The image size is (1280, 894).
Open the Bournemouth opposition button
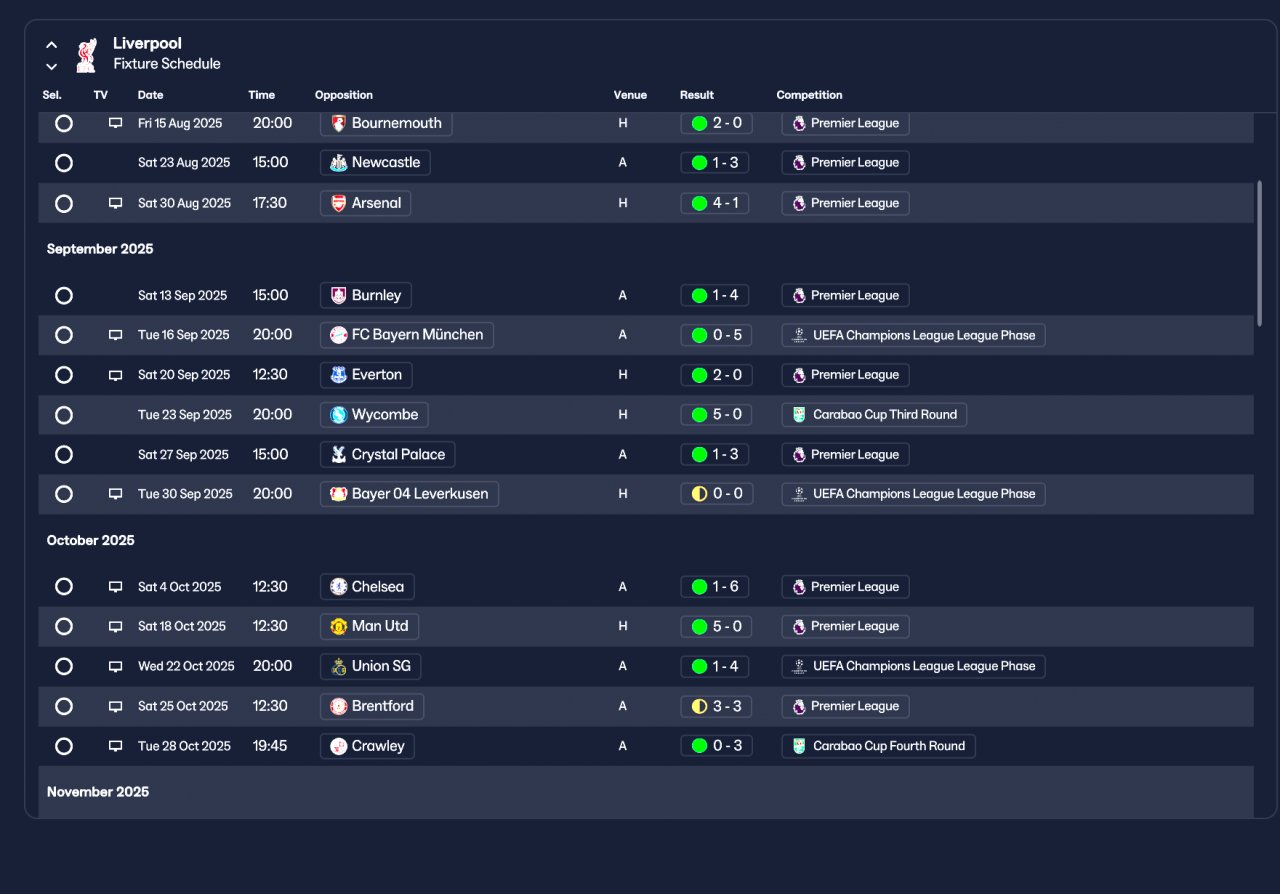coord(386,123)
